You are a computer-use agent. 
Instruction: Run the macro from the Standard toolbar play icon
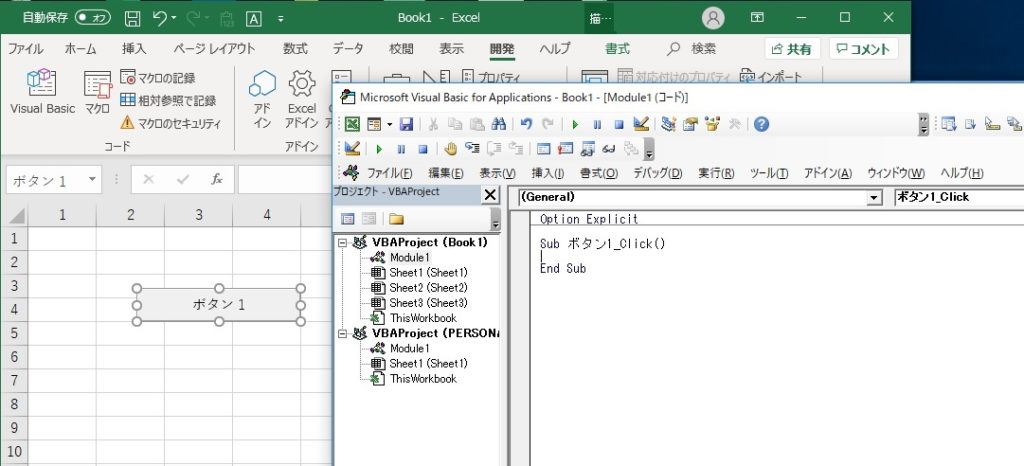[575, 125]
